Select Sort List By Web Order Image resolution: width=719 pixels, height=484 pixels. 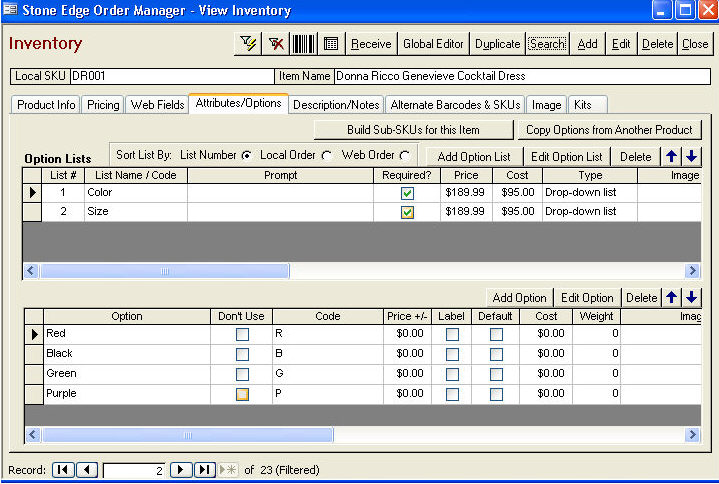(x=404, y=156)
